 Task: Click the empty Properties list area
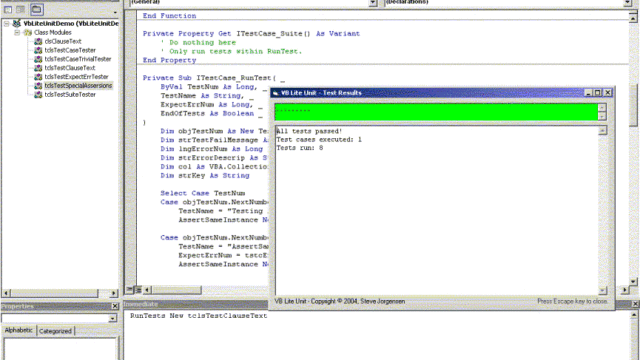point(60,349)
